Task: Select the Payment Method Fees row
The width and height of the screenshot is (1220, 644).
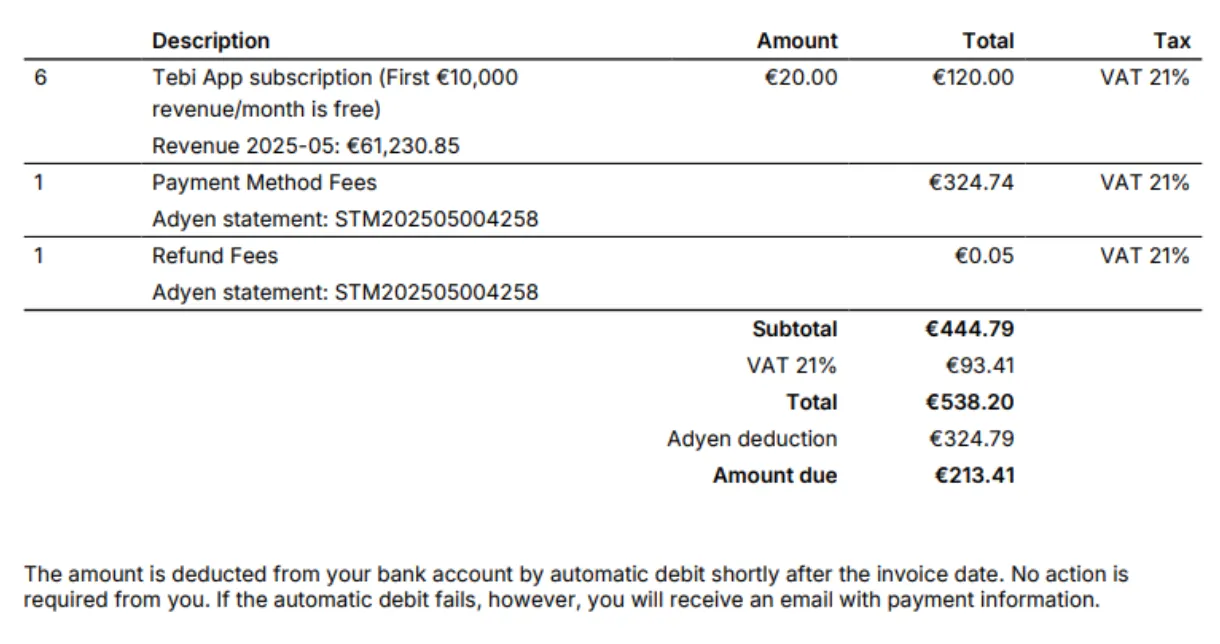Action: pos(612,200)
